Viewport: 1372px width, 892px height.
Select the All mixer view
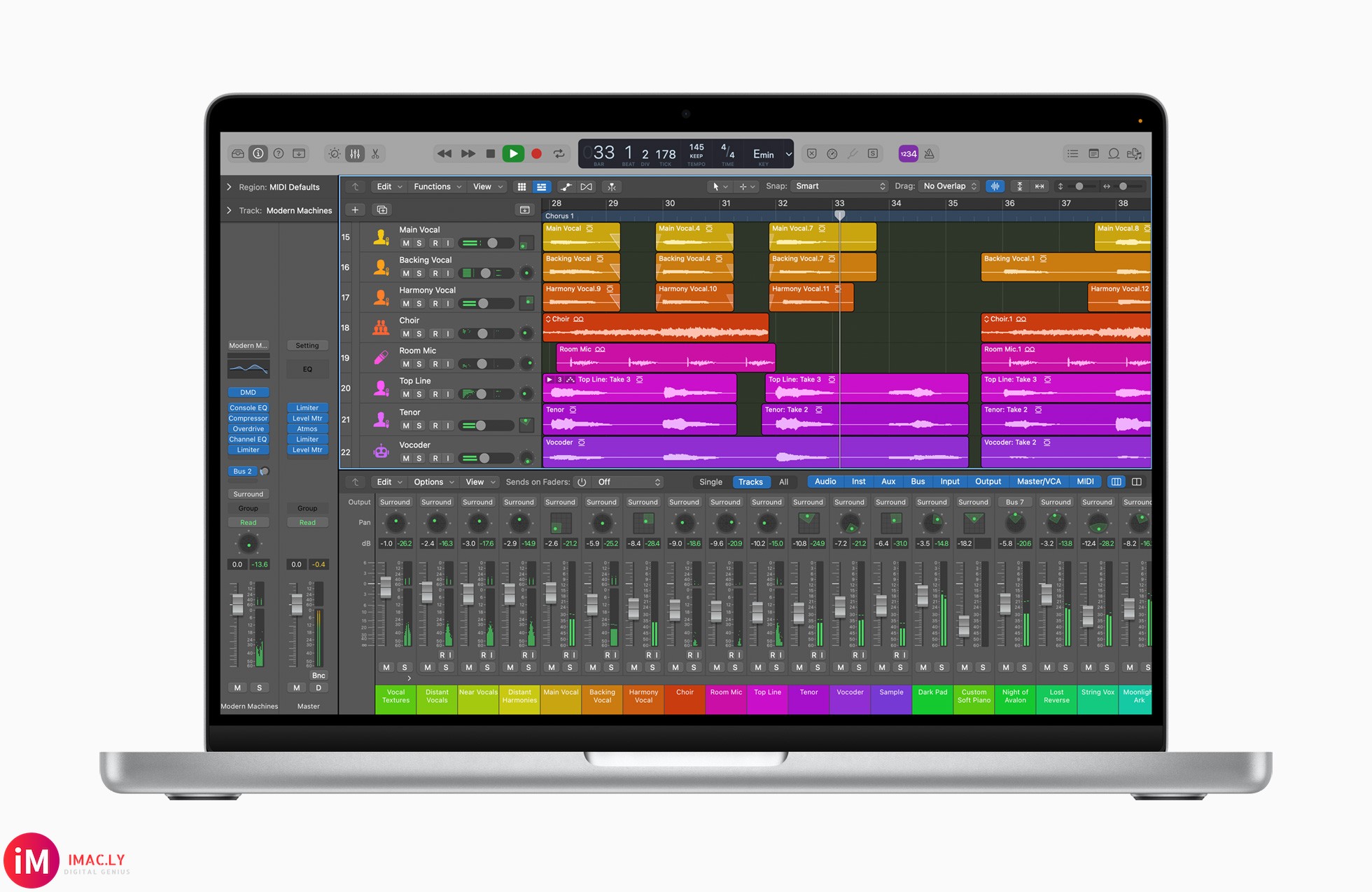click(783, 482)
